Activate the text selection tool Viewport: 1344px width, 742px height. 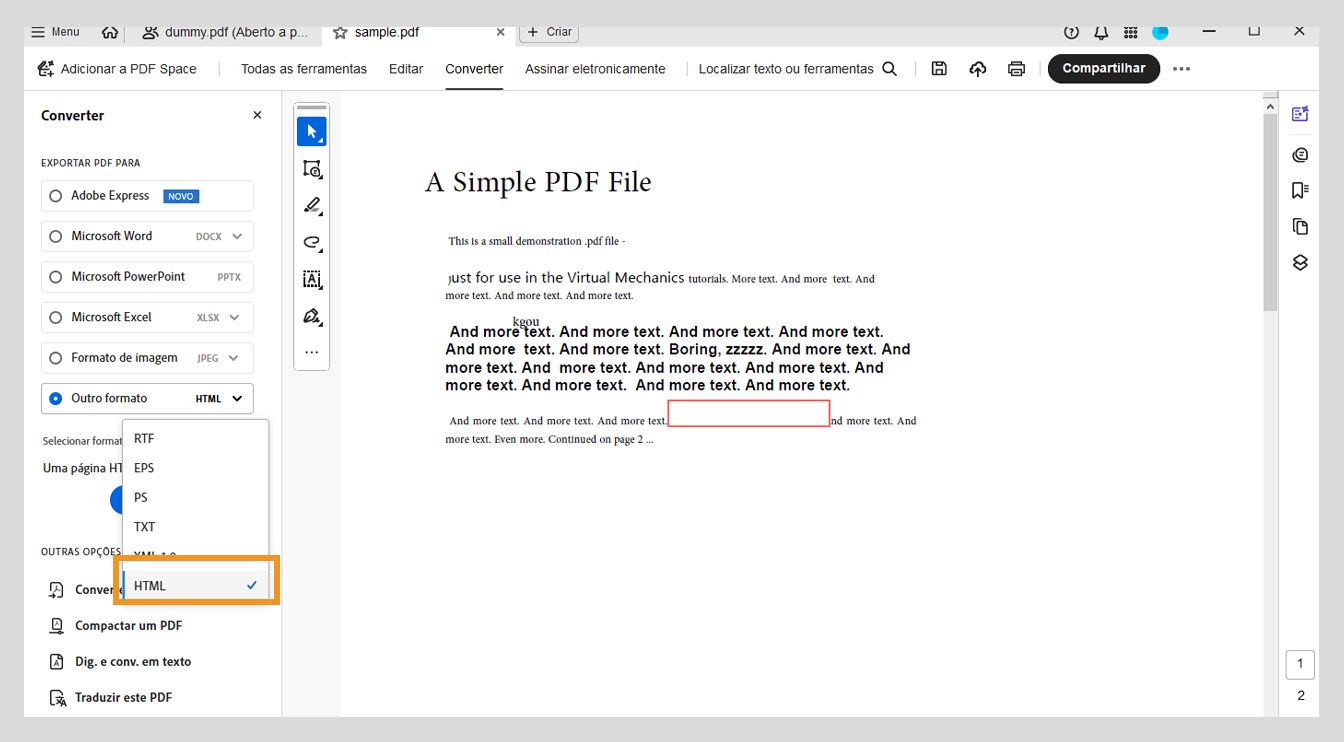tap(311, 279)
